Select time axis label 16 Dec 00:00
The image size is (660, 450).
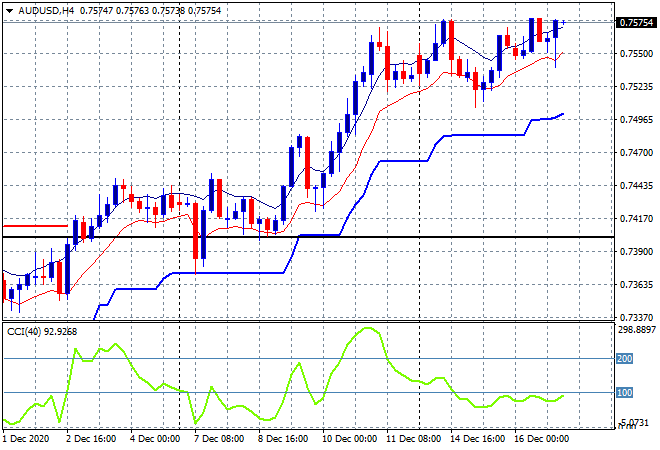[541, 439]
